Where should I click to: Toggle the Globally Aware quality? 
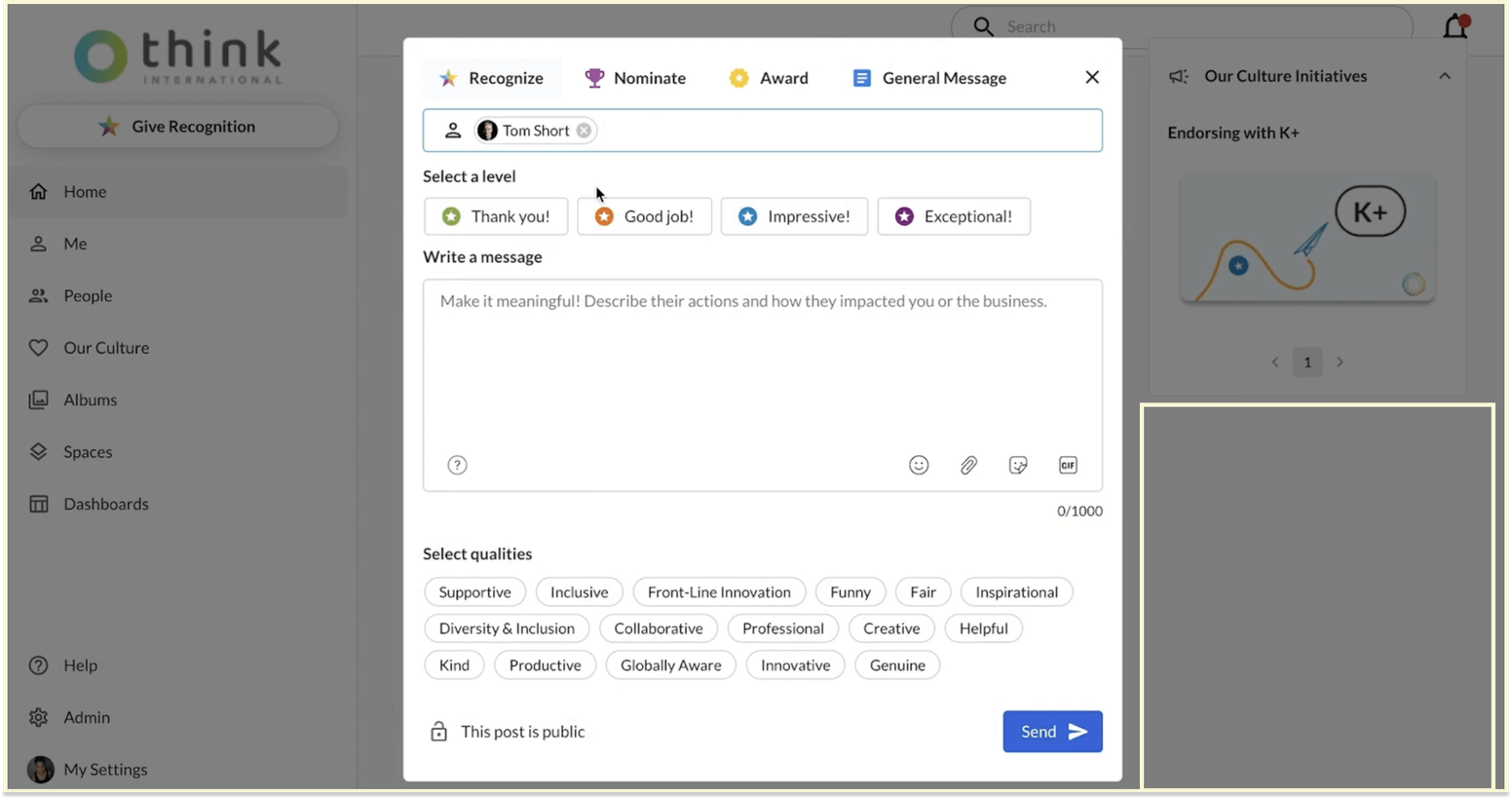pyautogui.click(x=671, y=665)
